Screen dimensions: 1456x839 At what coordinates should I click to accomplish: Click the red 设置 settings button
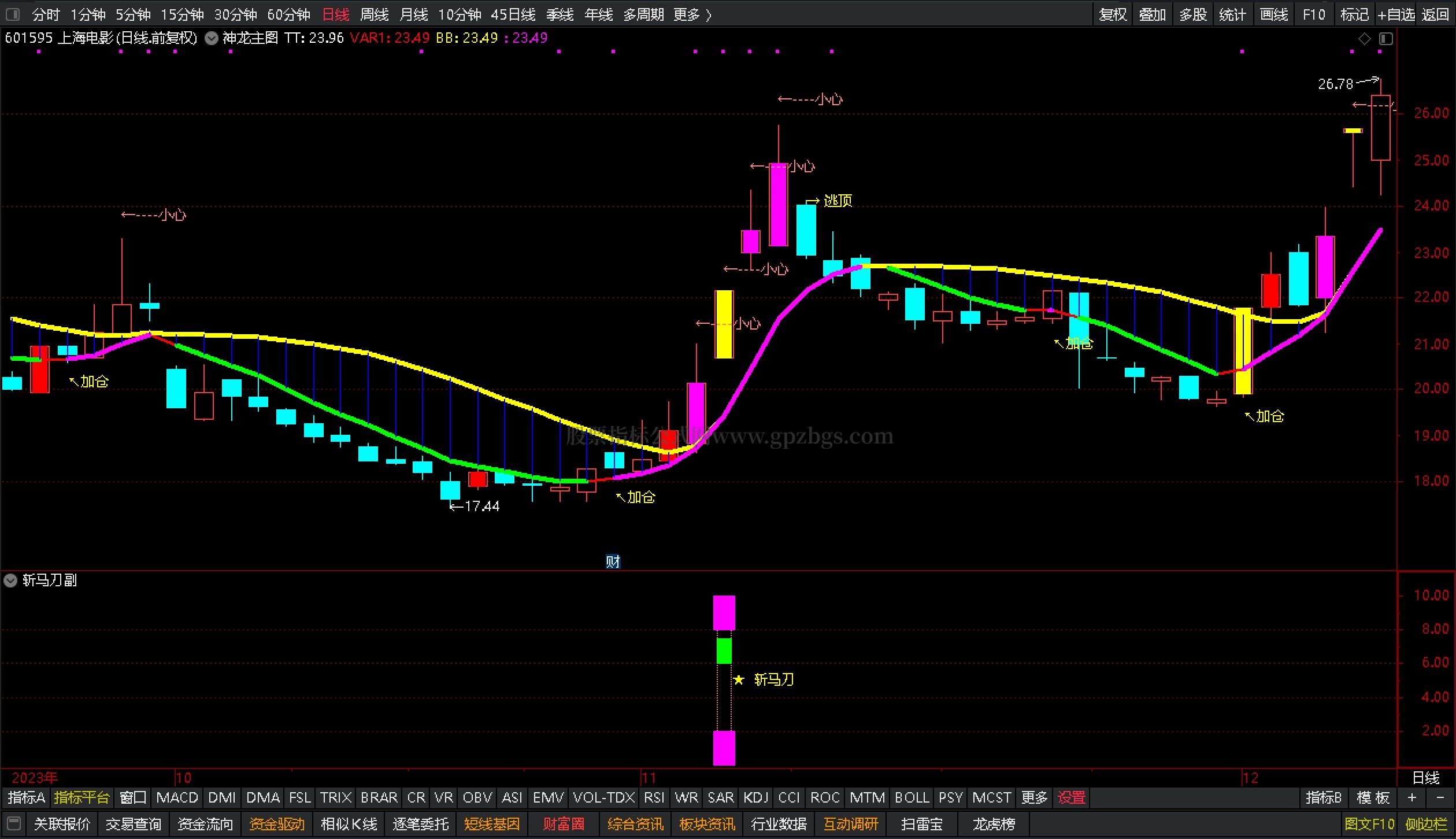pos(1071,797)
